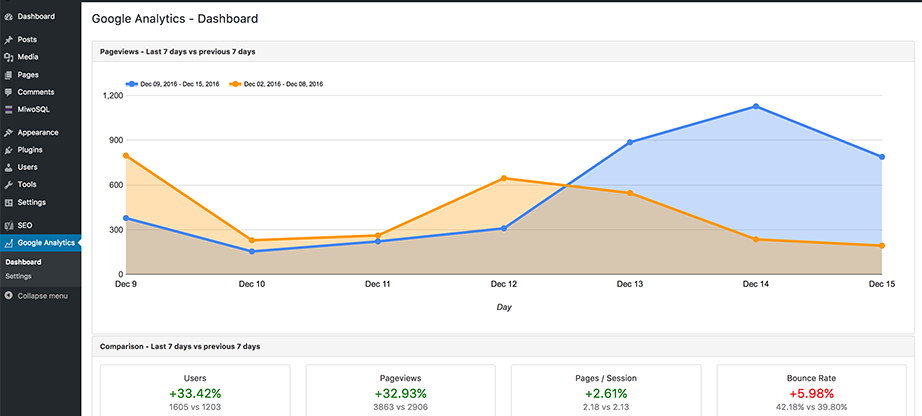The width and height of the screenshot is (922, 416).
Task: Click the Comments speech bubble icon
Action: (x=8, y=92)
